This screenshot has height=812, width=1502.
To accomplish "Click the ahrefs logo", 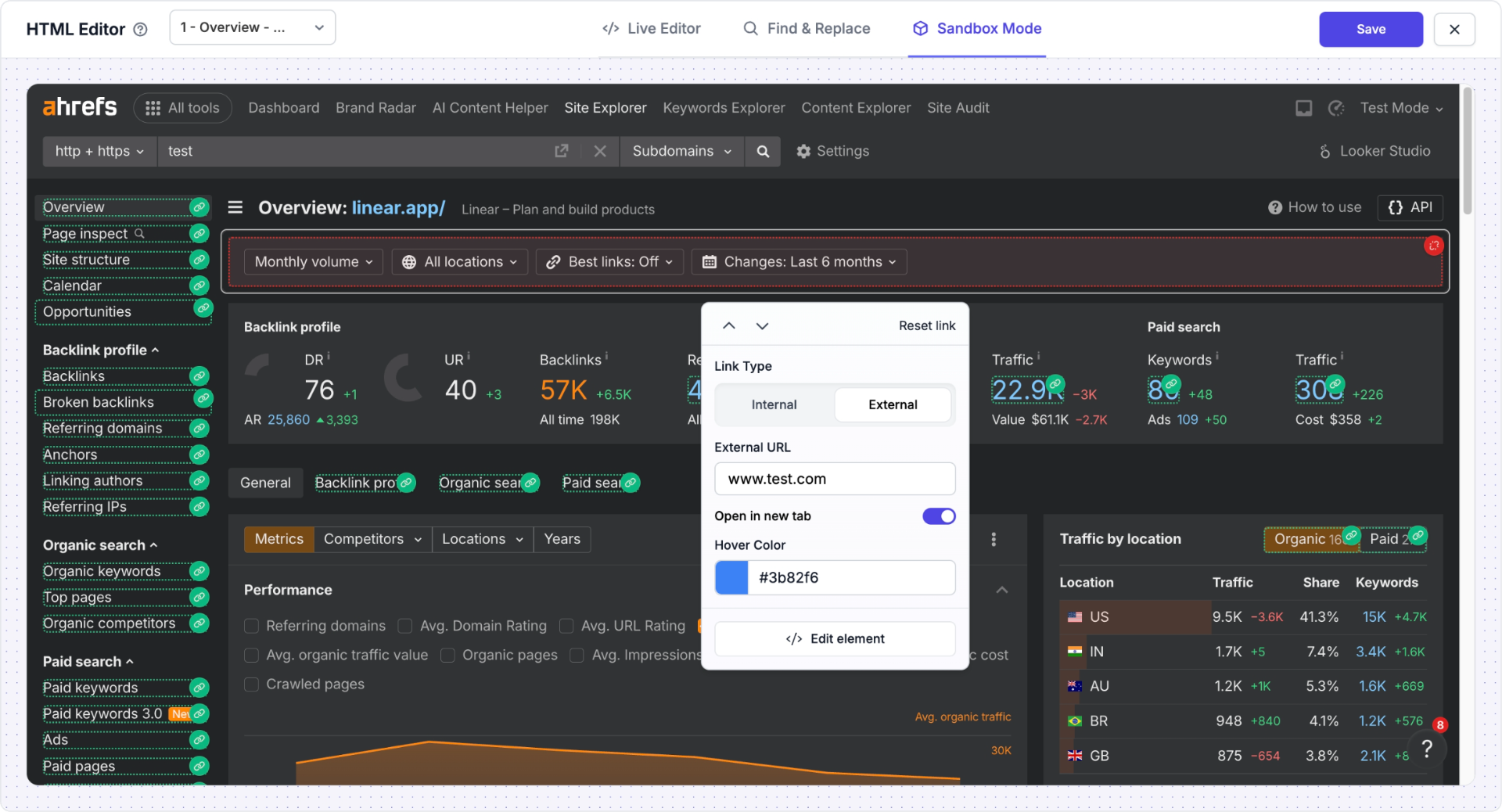I will (80, 107).
